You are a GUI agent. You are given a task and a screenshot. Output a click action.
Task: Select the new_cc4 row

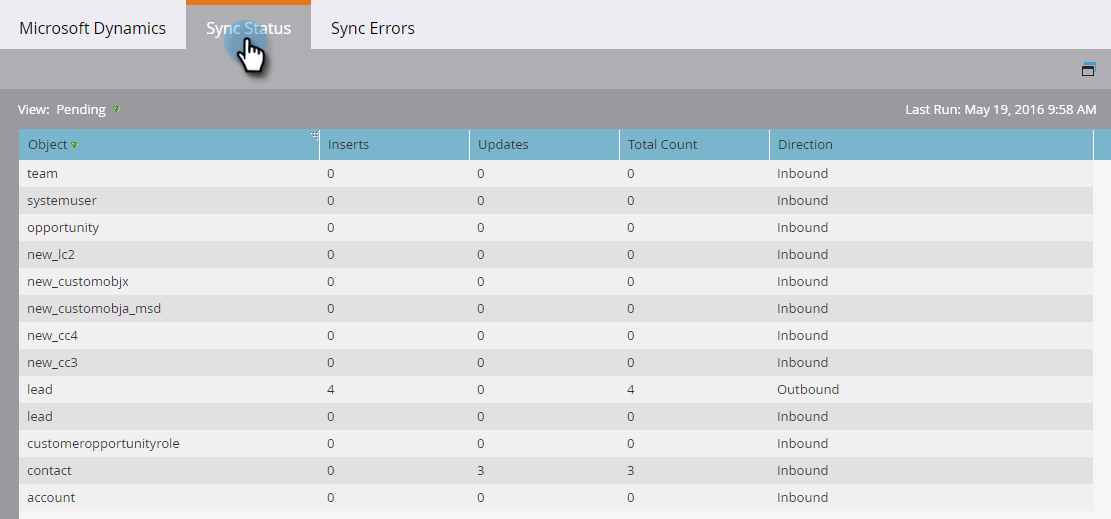(556, 335)
